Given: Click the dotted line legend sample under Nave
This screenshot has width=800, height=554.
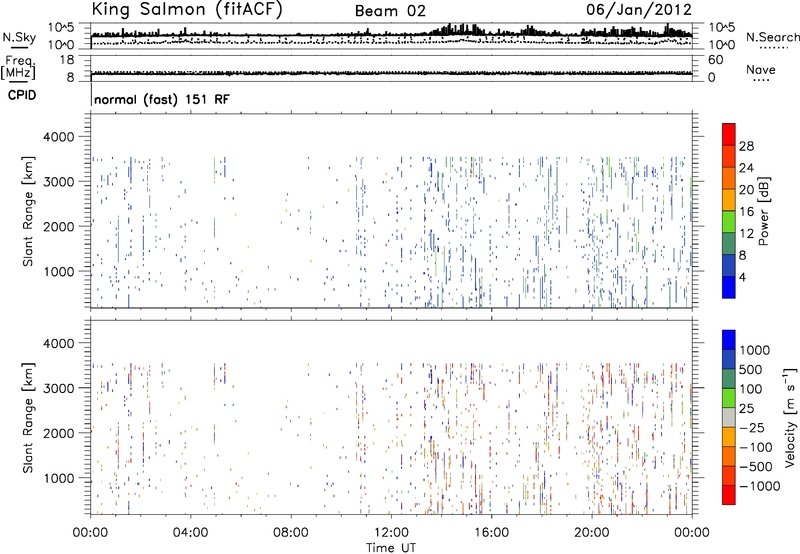Looking at the screenshot, I should pos(761,81).
